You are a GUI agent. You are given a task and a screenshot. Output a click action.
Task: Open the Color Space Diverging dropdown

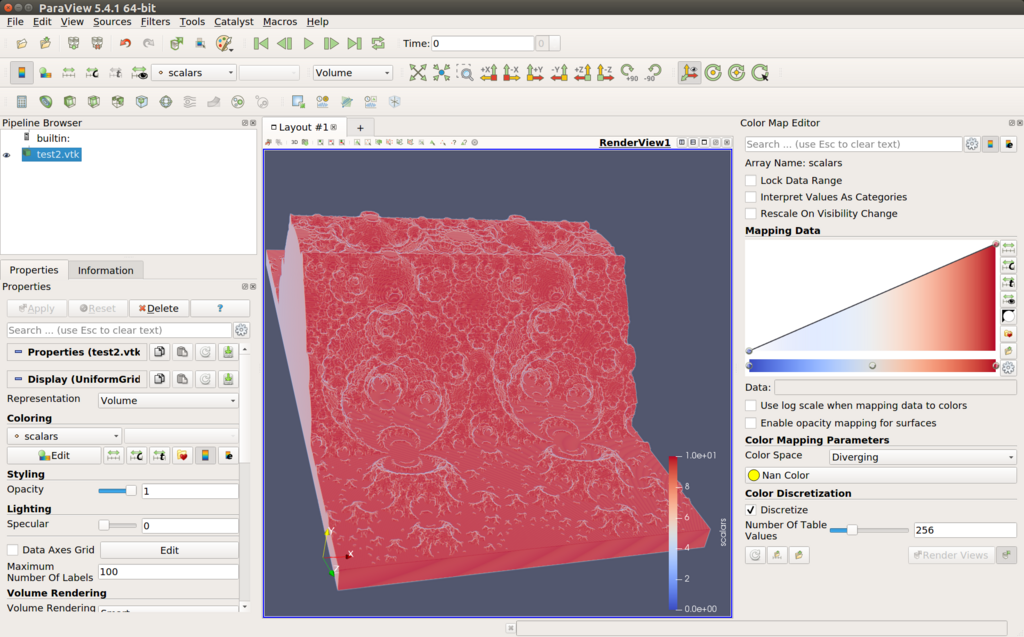(922, 457)
